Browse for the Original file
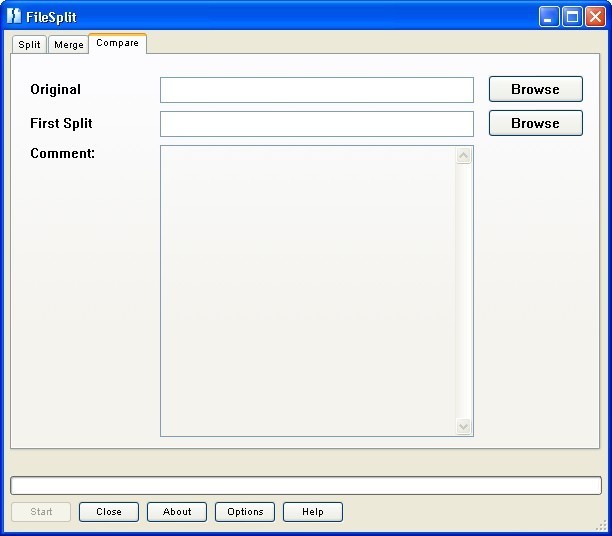This screenshot has width=612, height=536. click(x=536, y=89)
